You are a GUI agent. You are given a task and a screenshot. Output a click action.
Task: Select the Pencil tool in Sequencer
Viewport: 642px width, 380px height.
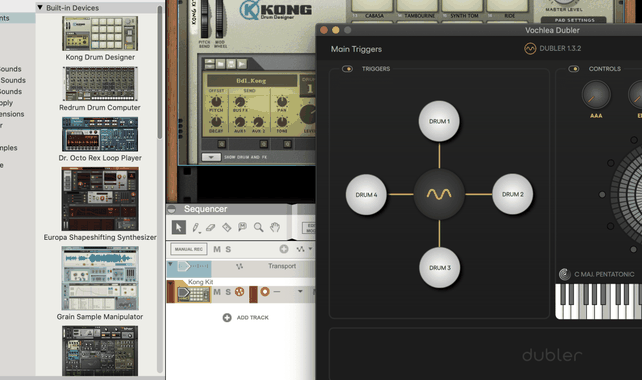(x=195, y=227)
